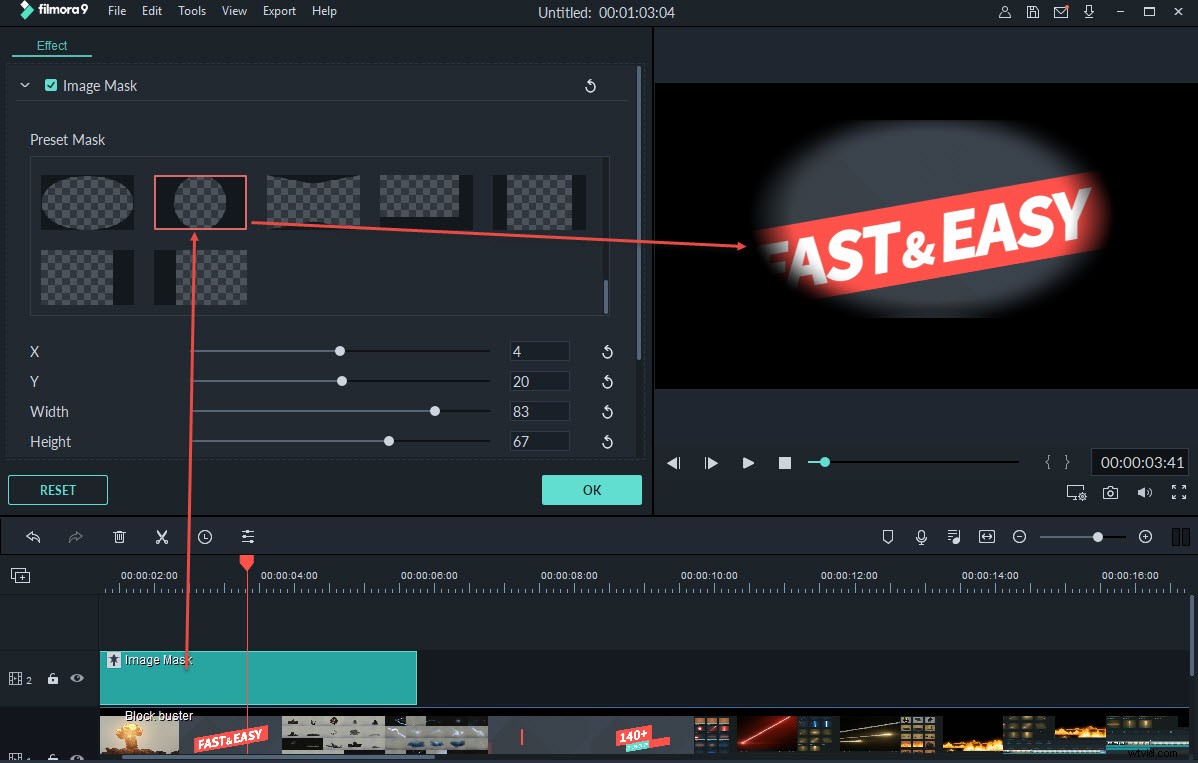This screenshot has width=1198, height=763.
Task: Click the OK button to apply mask
Action: click(591, 490)
